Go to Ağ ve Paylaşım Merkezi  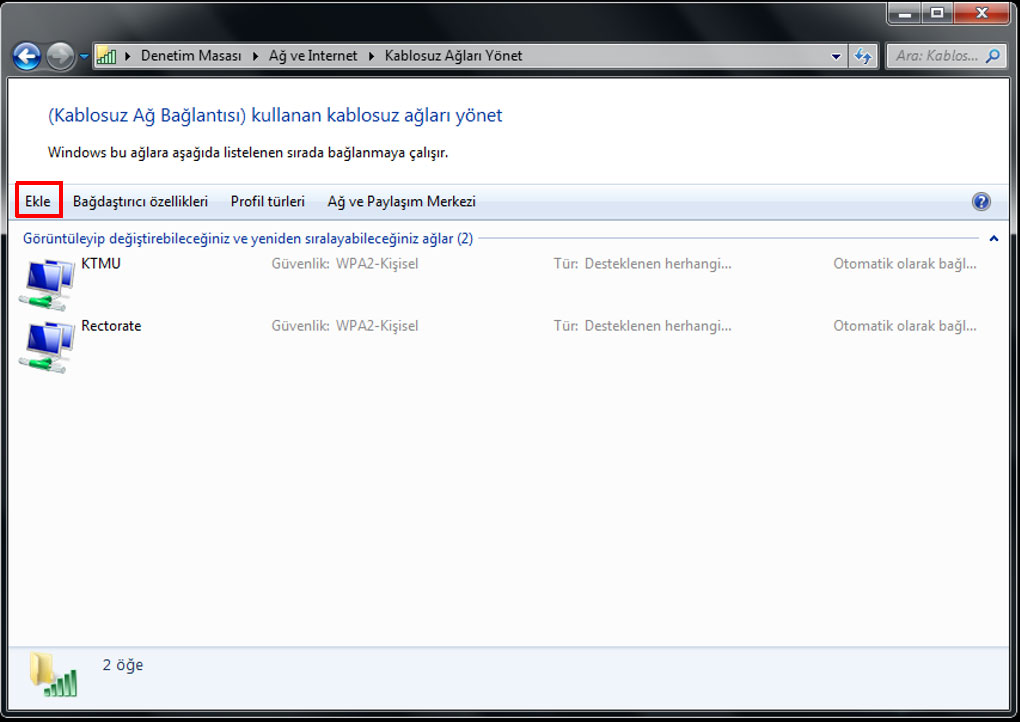click(x=401, y=202)
